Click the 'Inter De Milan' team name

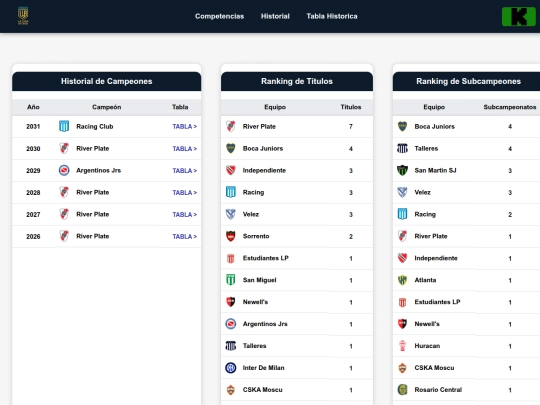pyautogui.click(x=263, y=368)
